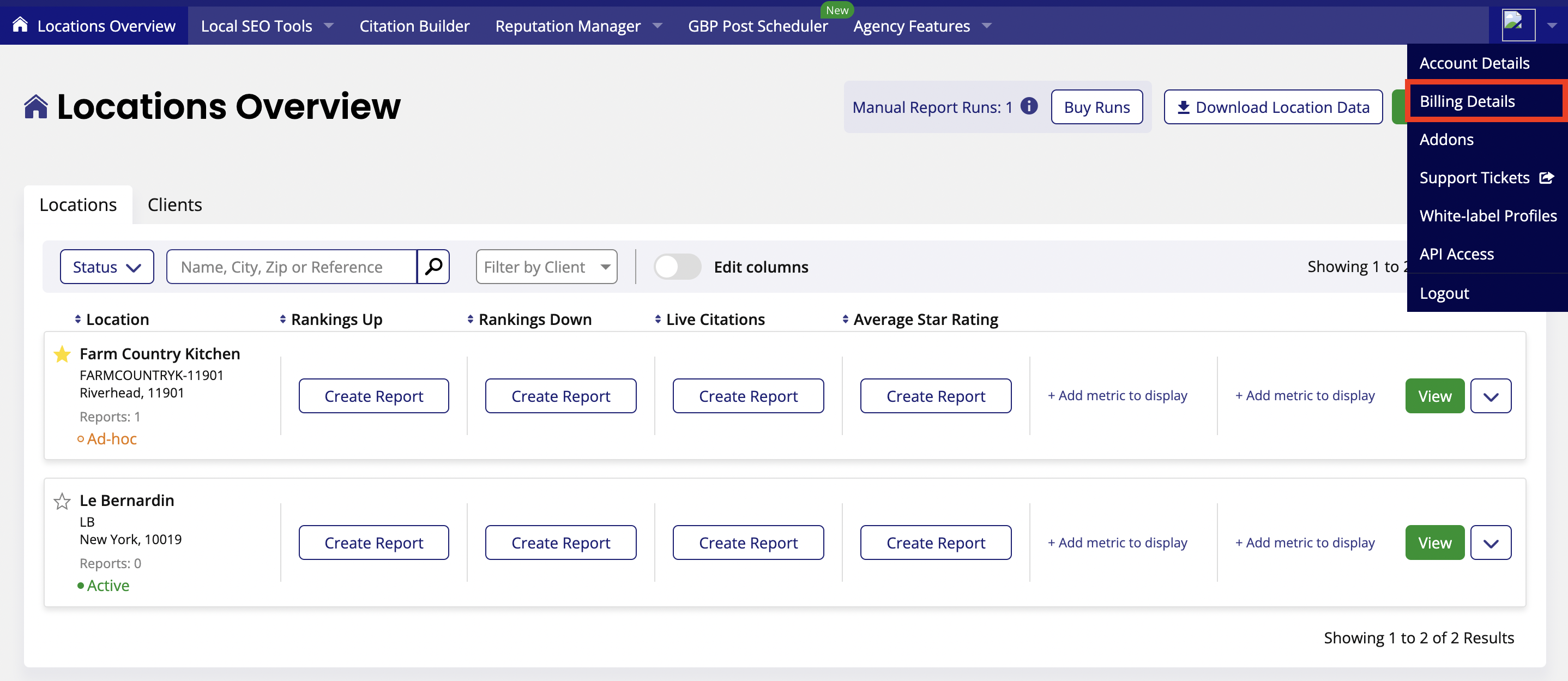Create Rankings Down report for Le Bernardin
1568x681 pixels.
click(x=560, y=543)
